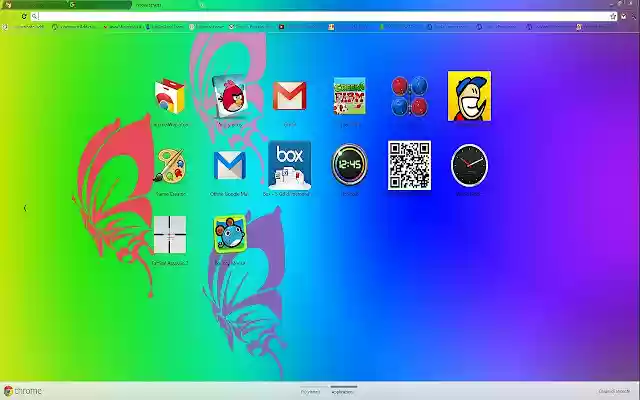This screenshot has height=400, width=640.
Task: Open the red and blue balls app
Action: click(409, 96)
